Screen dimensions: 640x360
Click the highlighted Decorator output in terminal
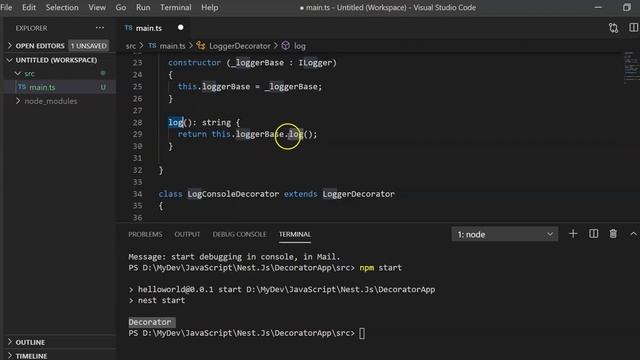[x=150, y=322]
